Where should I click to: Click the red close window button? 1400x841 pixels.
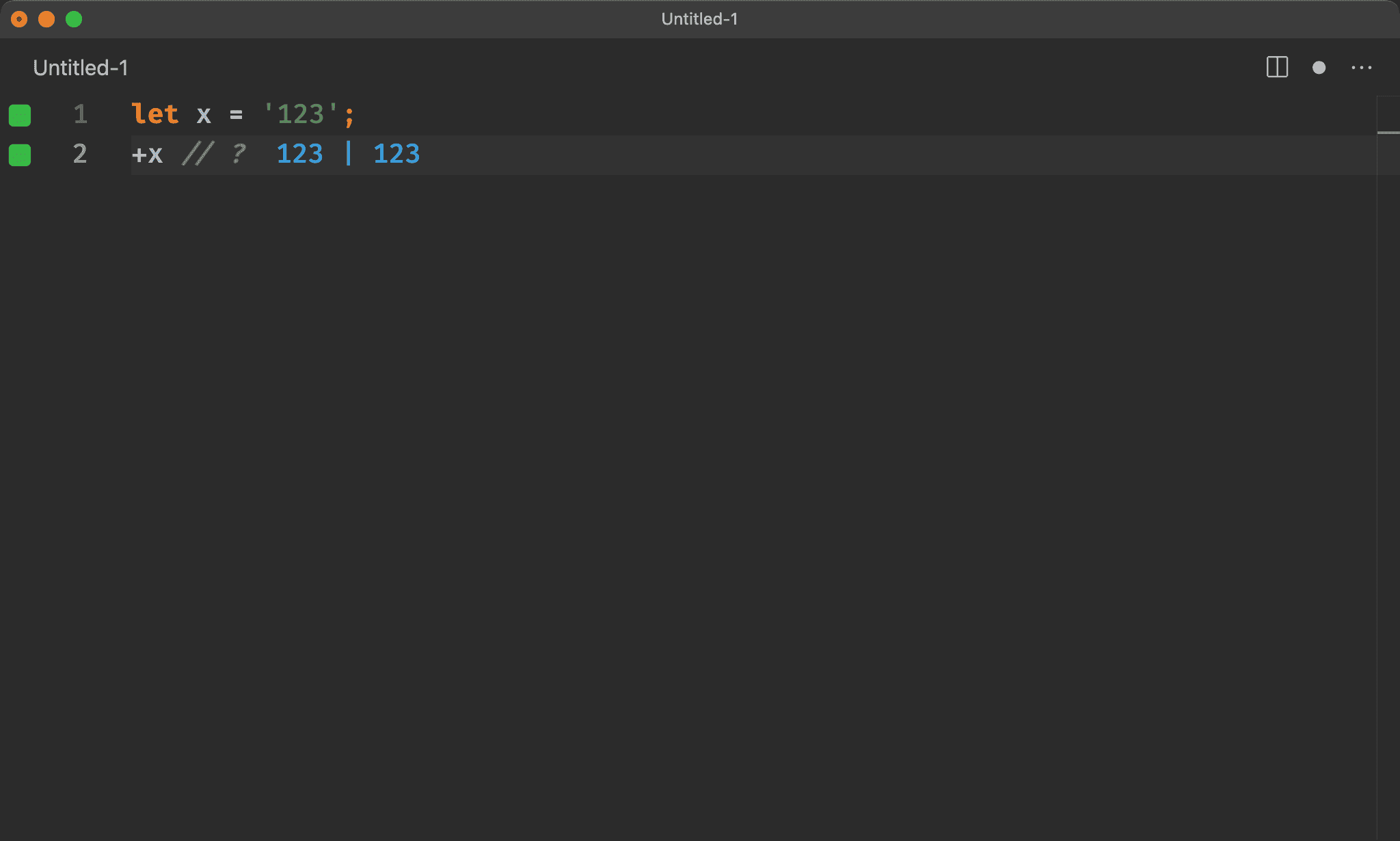(19, 19)
